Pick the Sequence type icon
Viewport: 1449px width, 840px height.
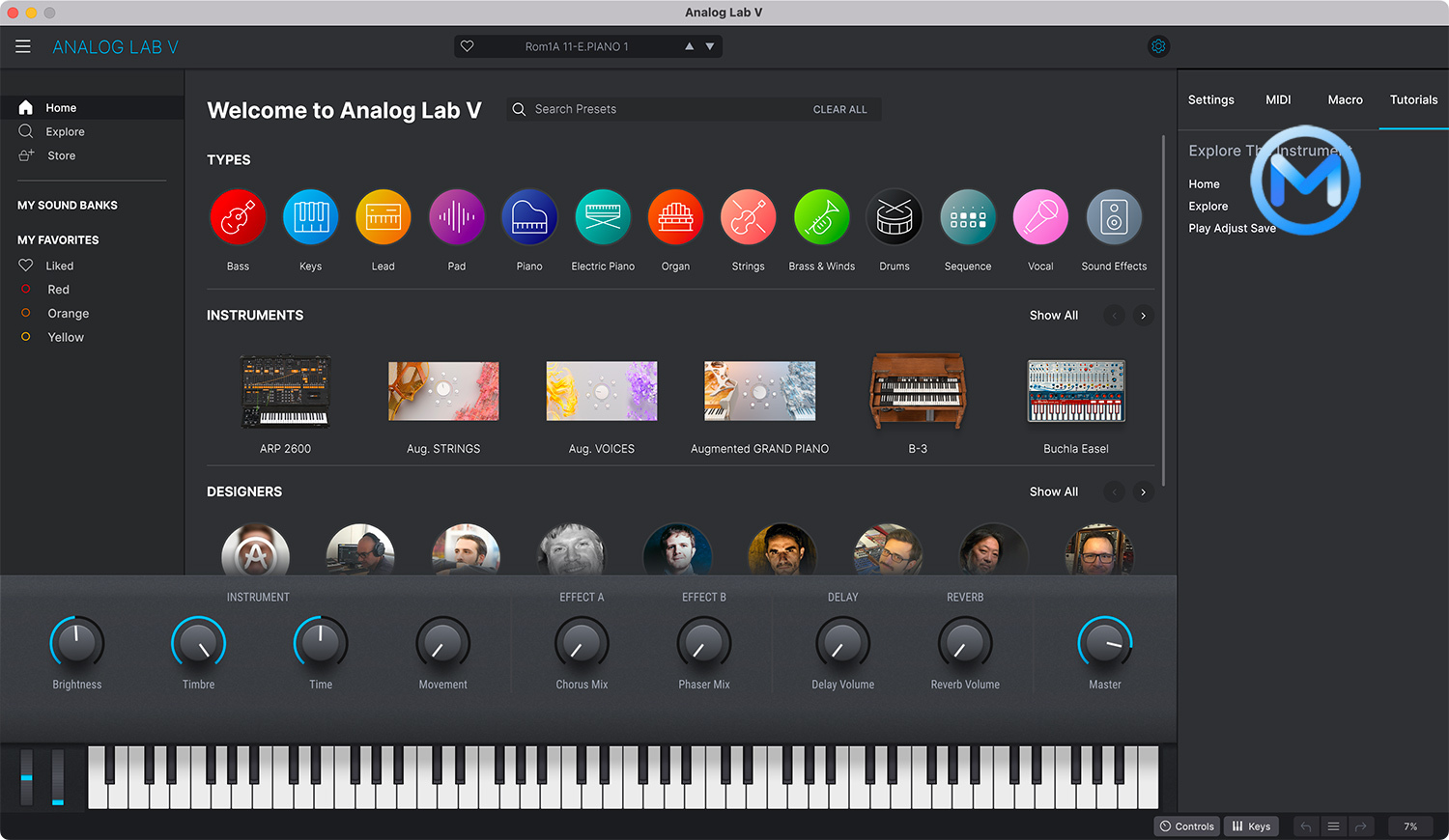pyautogui.click(x=967, y=216)
